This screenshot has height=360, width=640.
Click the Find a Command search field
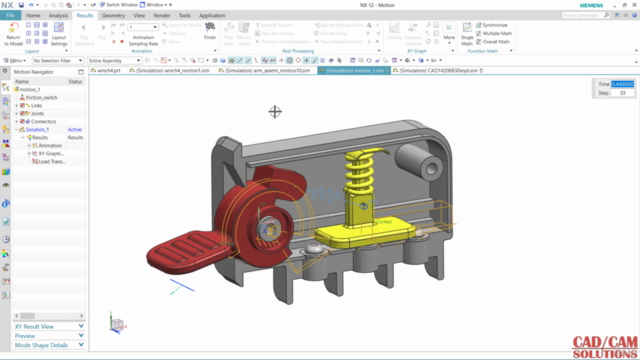pos(586,15)
